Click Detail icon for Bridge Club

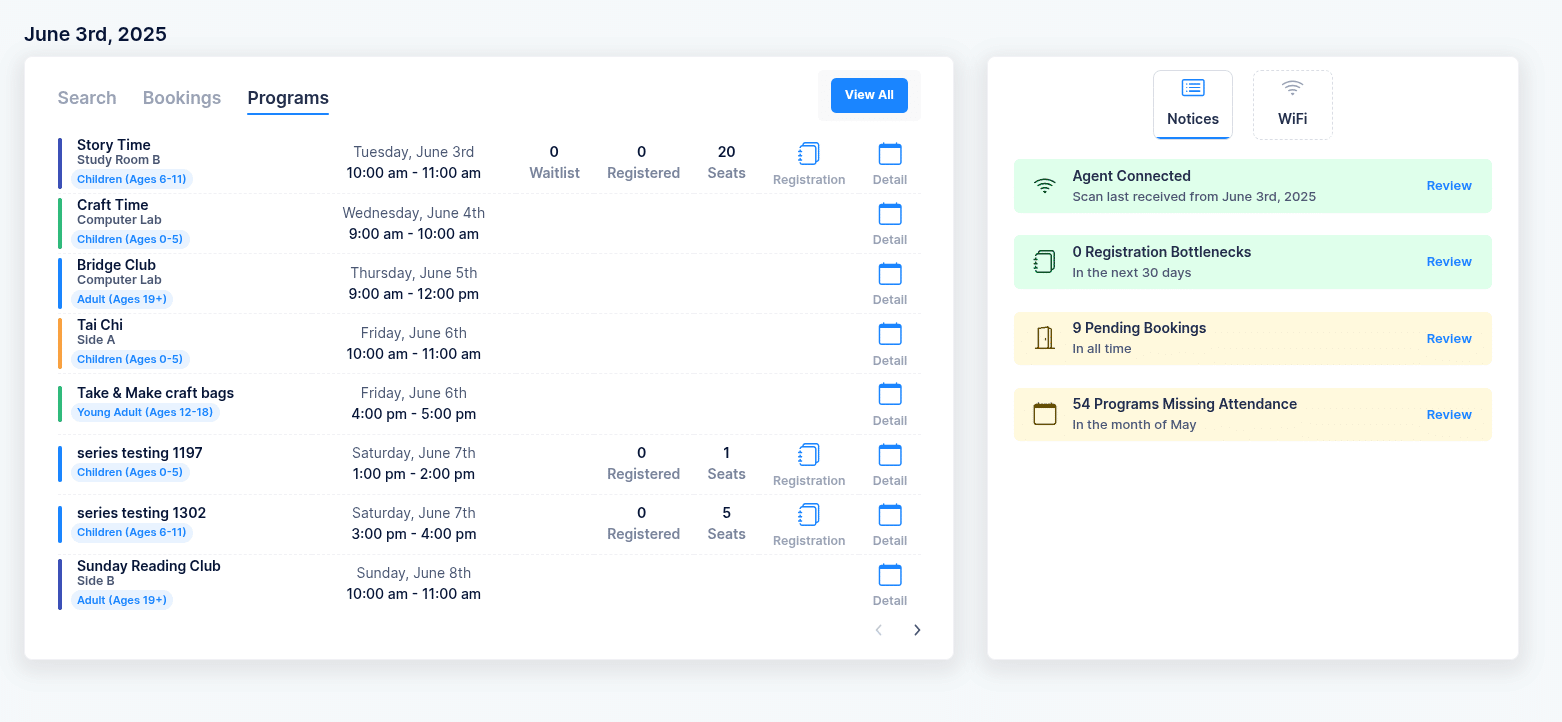(889, 273)
